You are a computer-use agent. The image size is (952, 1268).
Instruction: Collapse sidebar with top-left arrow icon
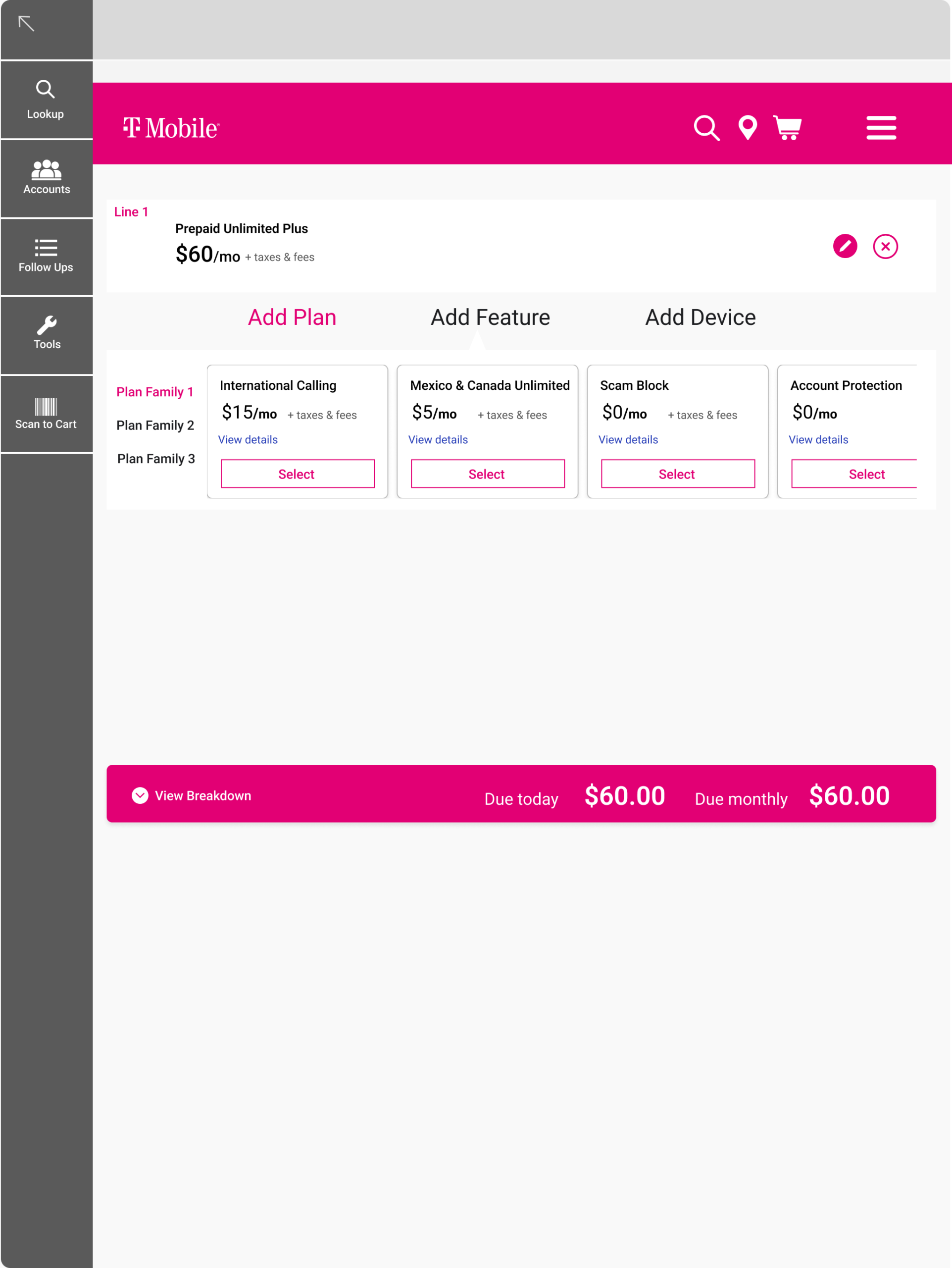[26, 23]
